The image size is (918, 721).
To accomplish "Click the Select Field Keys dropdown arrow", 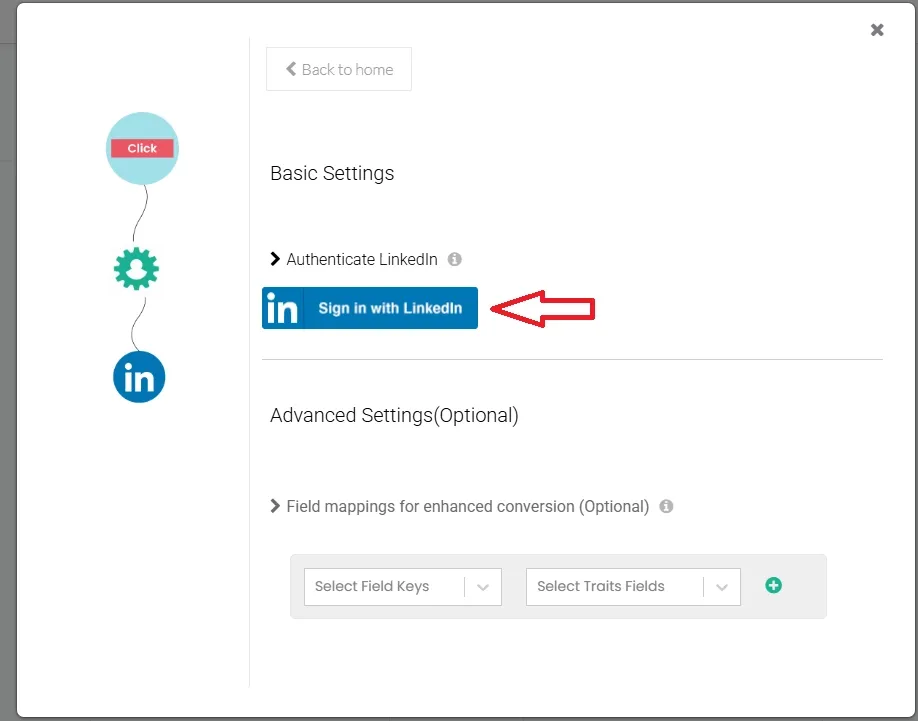I will (483, 587).
